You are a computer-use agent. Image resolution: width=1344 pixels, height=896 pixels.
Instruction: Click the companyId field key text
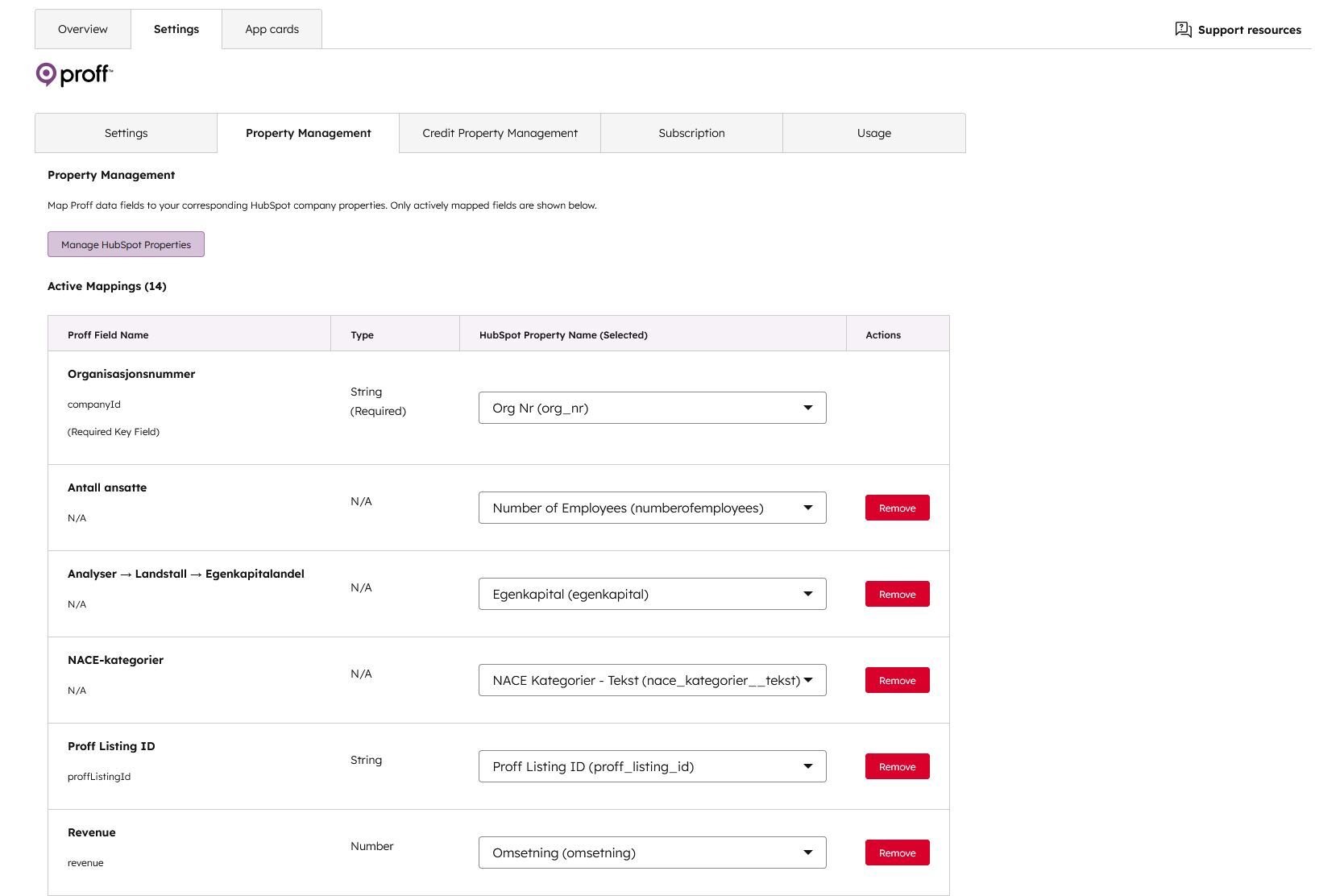[94, 404]
